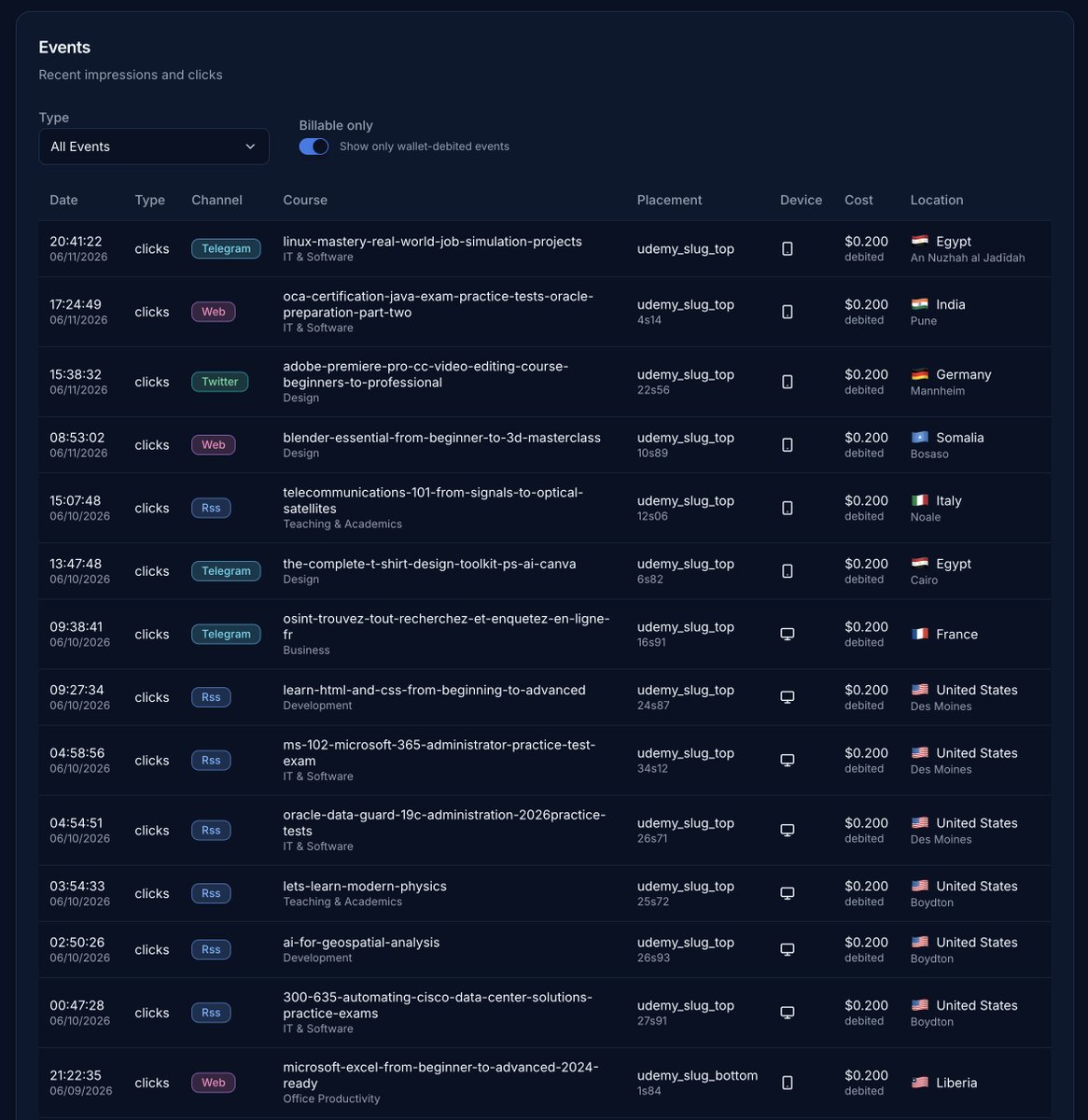Screen dimensions: 1088x1120
Task: Click the Egypt flag in the Cairo row
Action: tap(920, 564)
